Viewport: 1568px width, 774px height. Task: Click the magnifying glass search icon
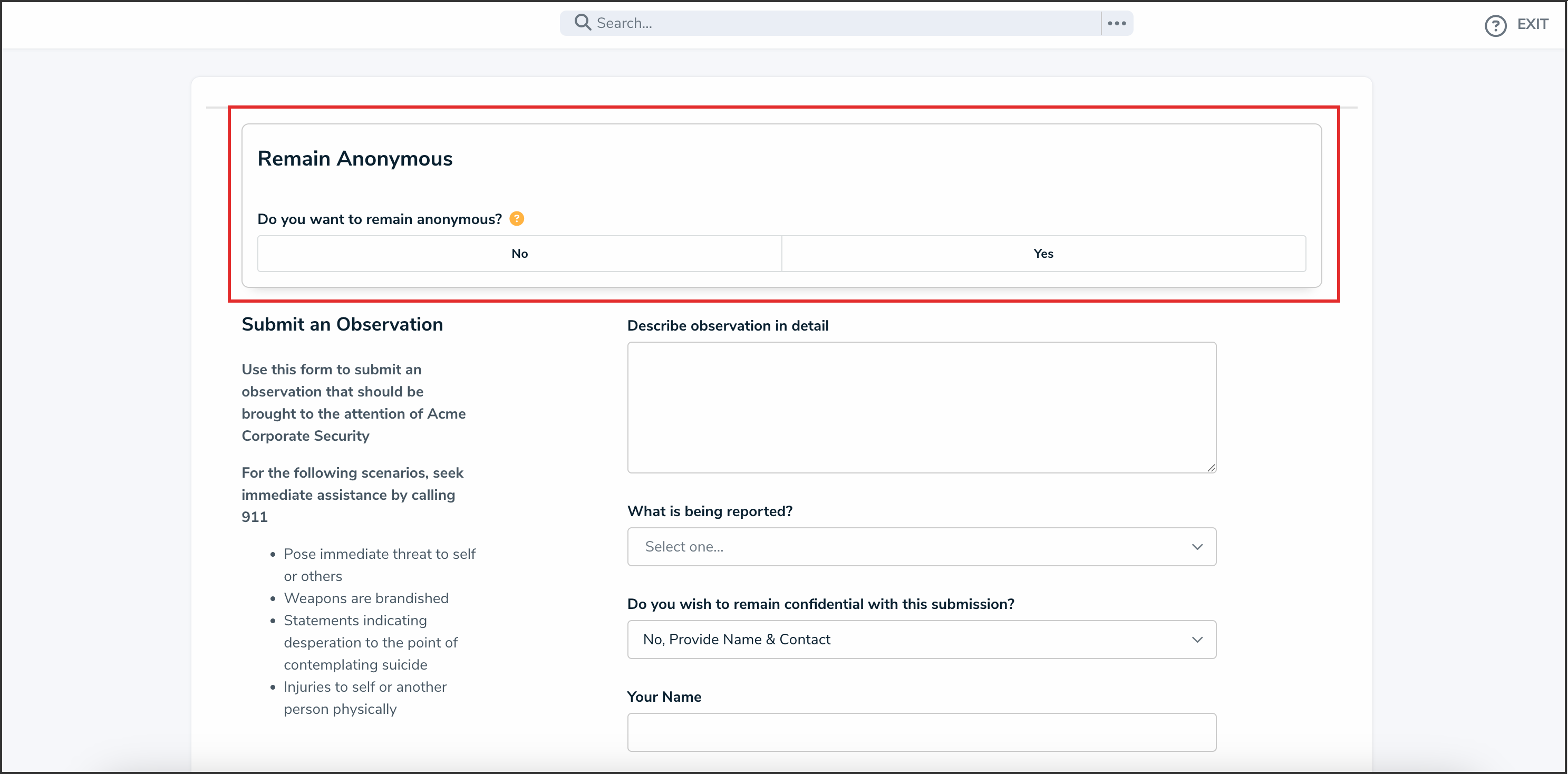583,23
